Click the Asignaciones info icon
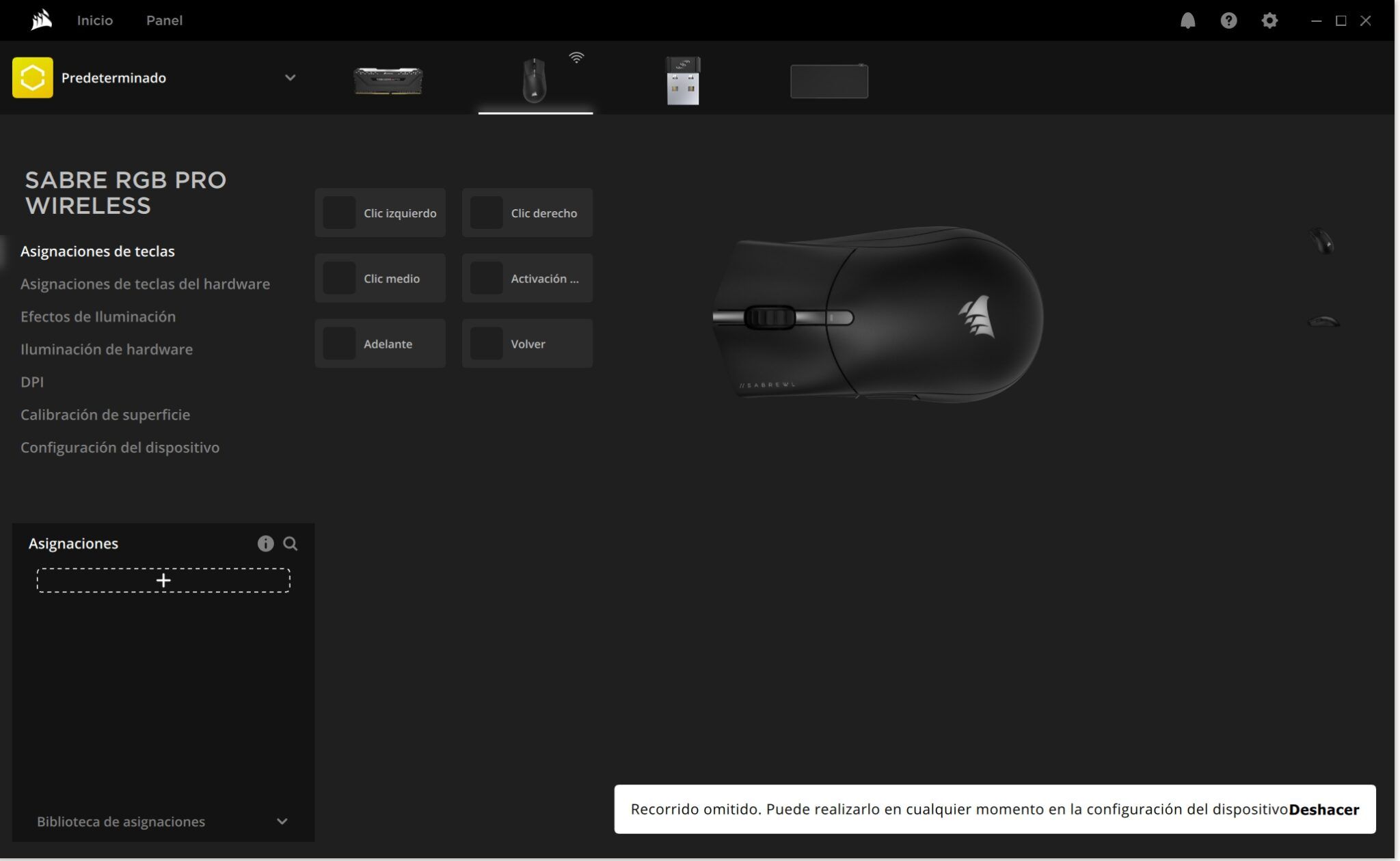 point(265,543)
